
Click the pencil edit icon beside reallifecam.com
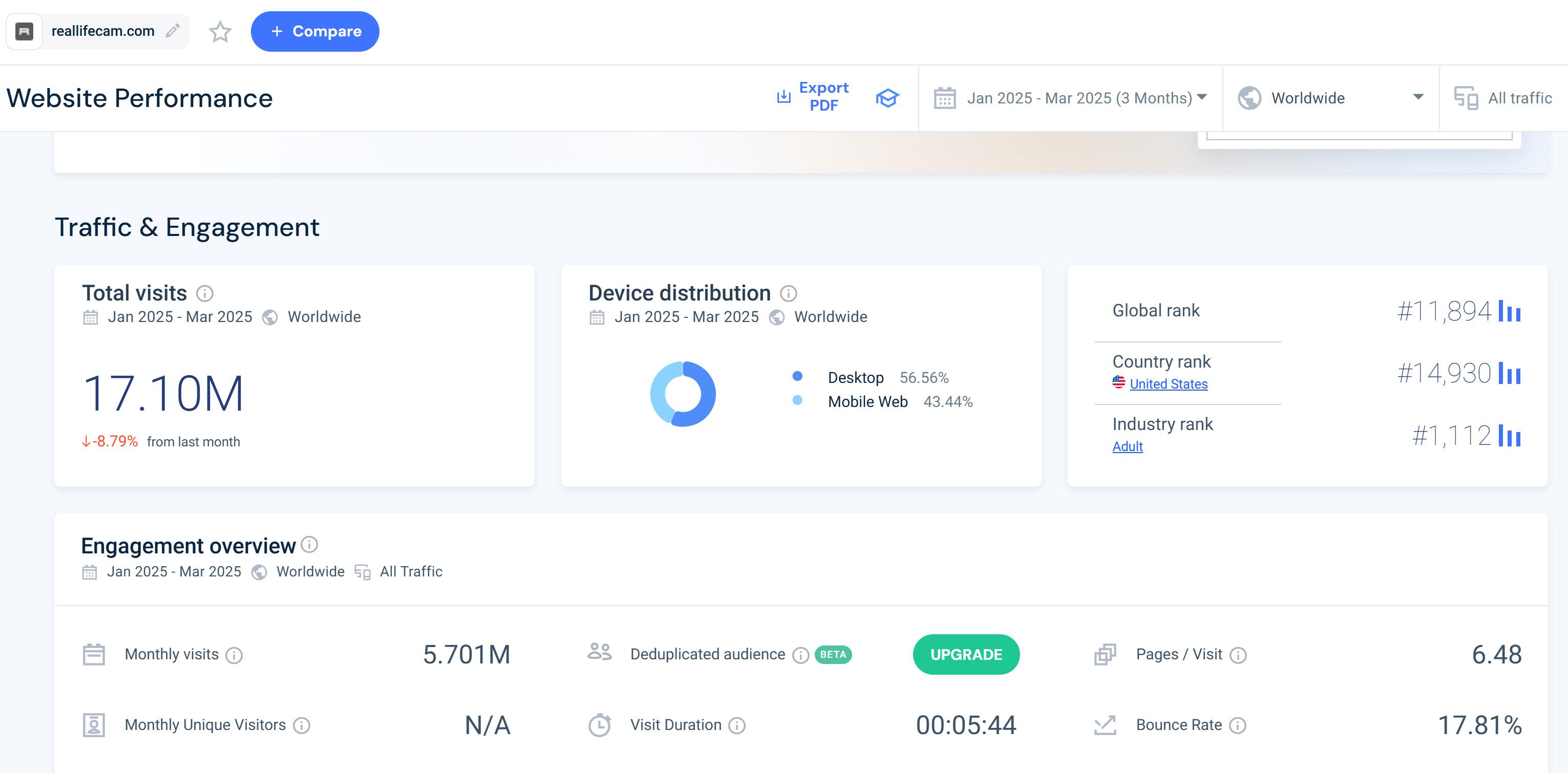(x=173, y=30)
